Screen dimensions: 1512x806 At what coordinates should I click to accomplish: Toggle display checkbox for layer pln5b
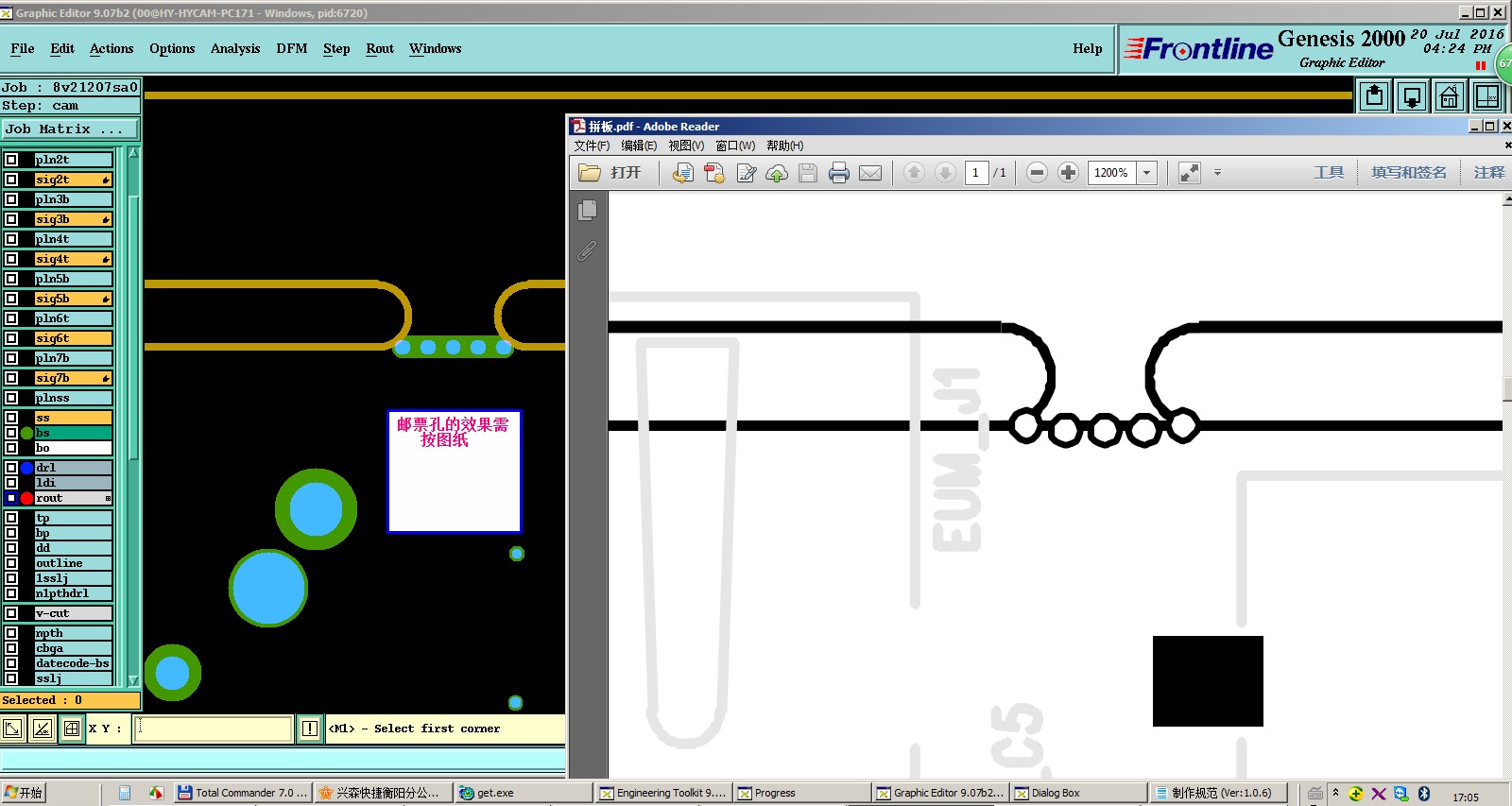(x=11, y=279)
